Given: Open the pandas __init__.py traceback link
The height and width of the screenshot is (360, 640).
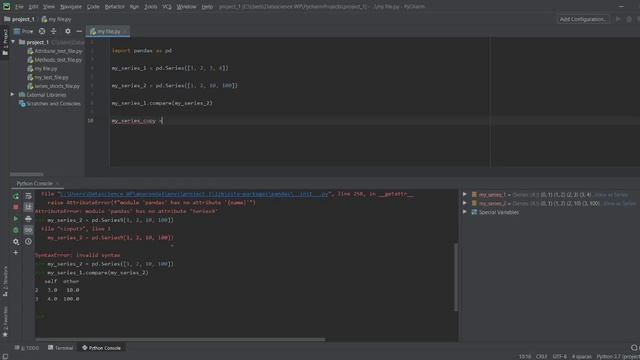Looking at the screenshot, I should tap(194, 194).
